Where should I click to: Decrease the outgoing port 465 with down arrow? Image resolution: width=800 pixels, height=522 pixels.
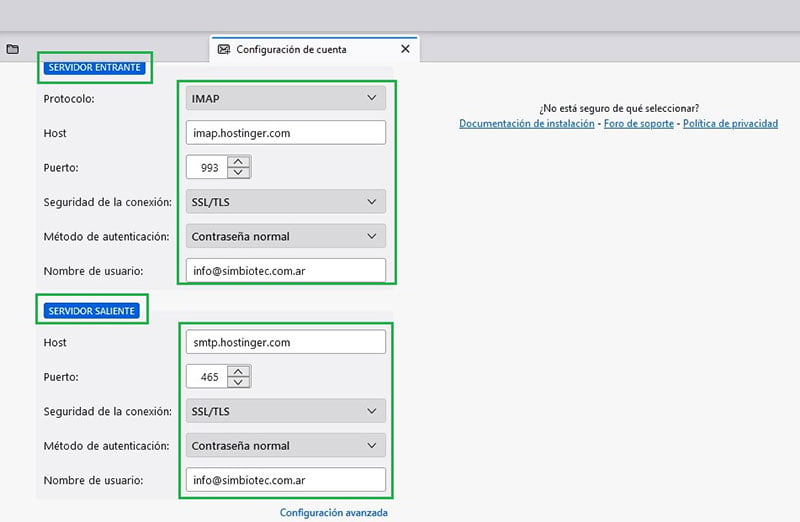pos(238,382)
